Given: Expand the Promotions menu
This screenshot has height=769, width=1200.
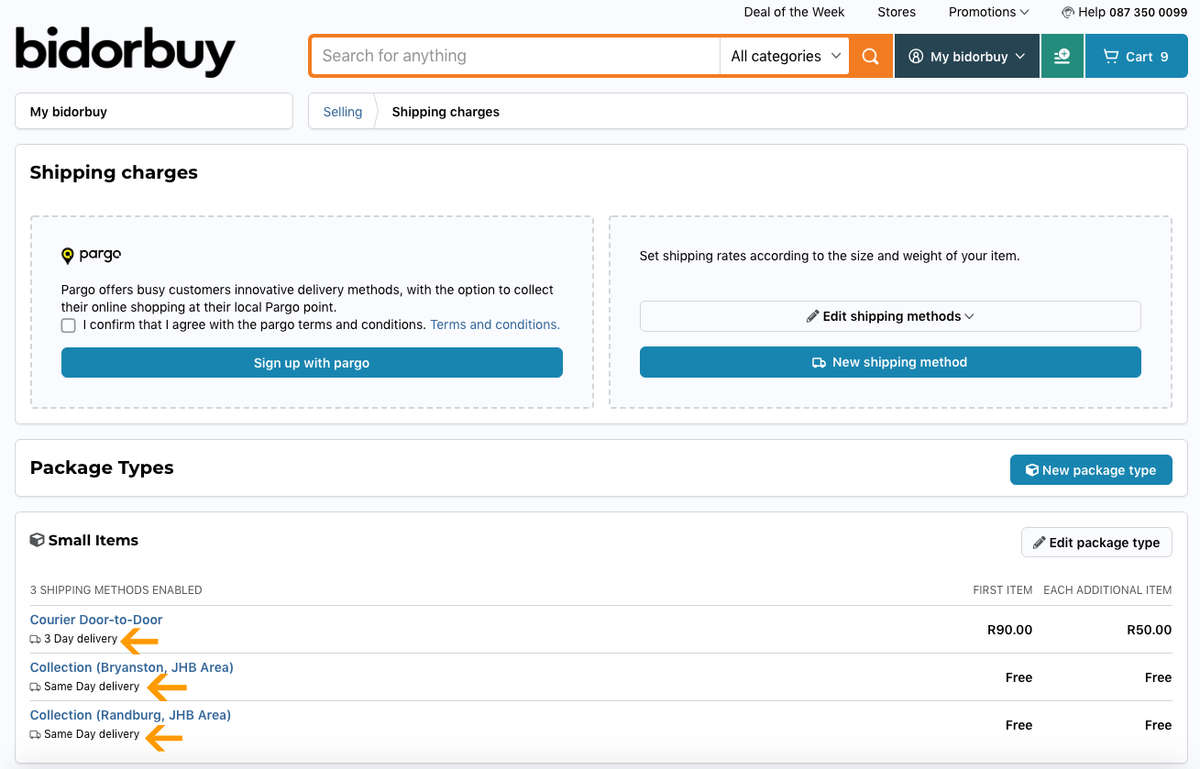Looking at the screenshot, I should click(989, 12).
